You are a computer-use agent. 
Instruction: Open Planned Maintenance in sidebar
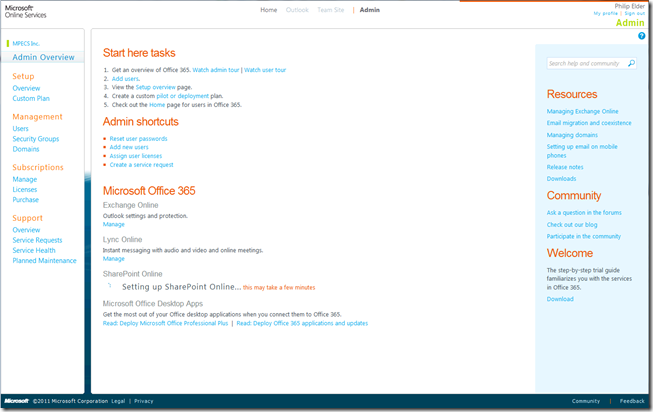click(x=44, y=261)
